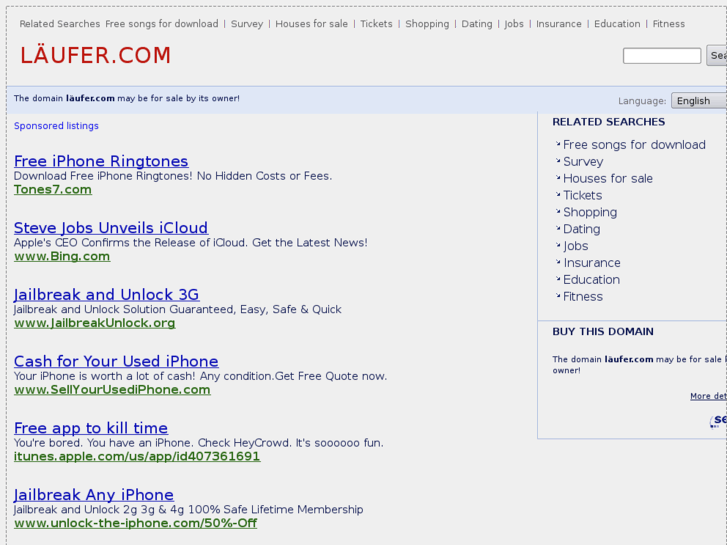Viewport: 727px width, 545px height.
Task: Open the Free iPhone Ringtones ad link
Action: 101,161
